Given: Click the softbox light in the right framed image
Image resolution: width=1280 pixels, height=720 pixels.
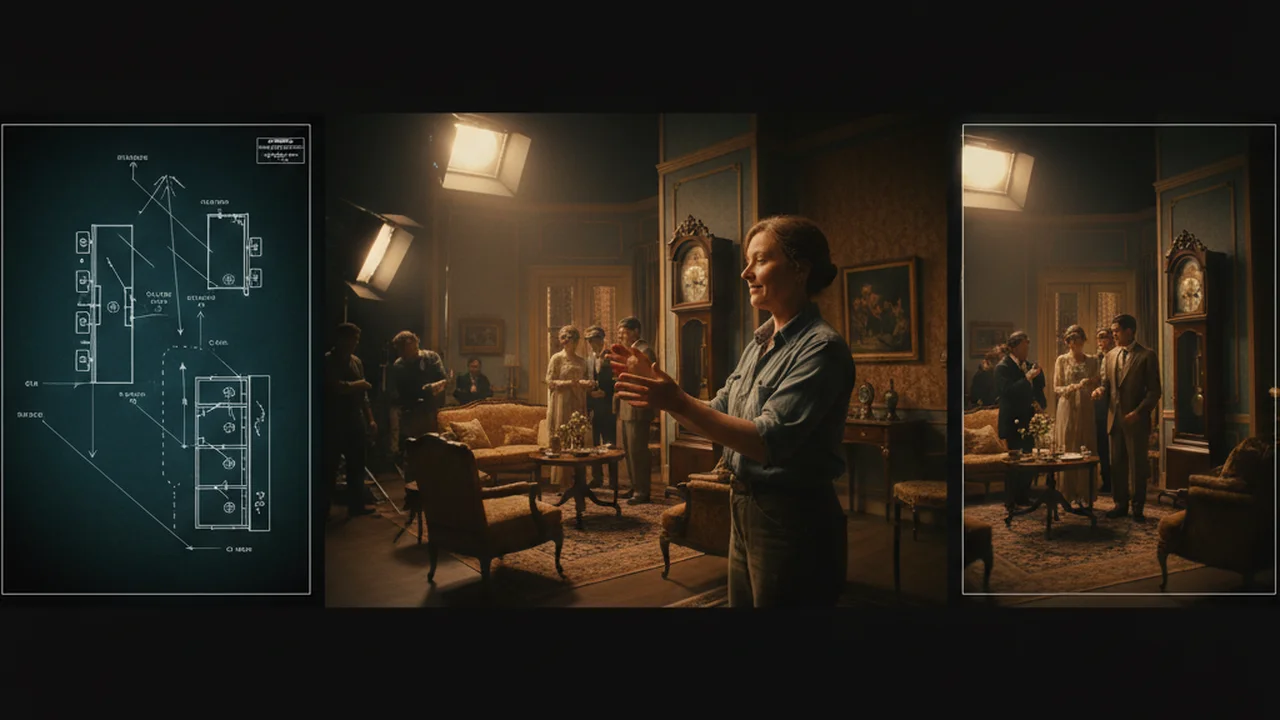Looking at the screenshot, I should tap(997, 172).
